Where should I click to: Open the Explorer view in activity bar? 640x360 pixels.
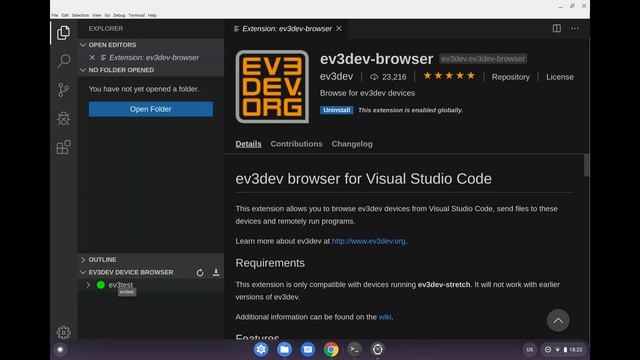tap(63, 33)
